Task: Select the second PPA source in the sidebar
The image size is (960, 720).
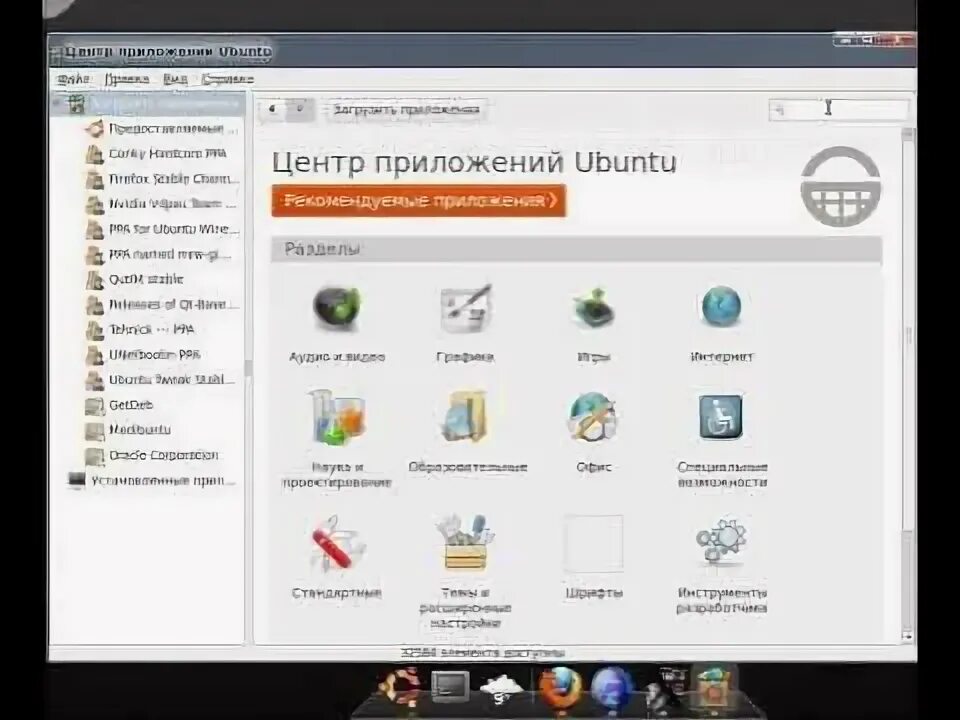Action: (156, 154)
